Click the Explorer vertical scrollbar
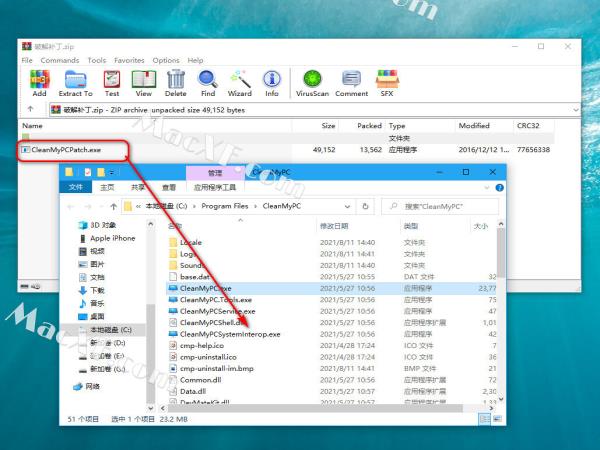 coord(501,253)
